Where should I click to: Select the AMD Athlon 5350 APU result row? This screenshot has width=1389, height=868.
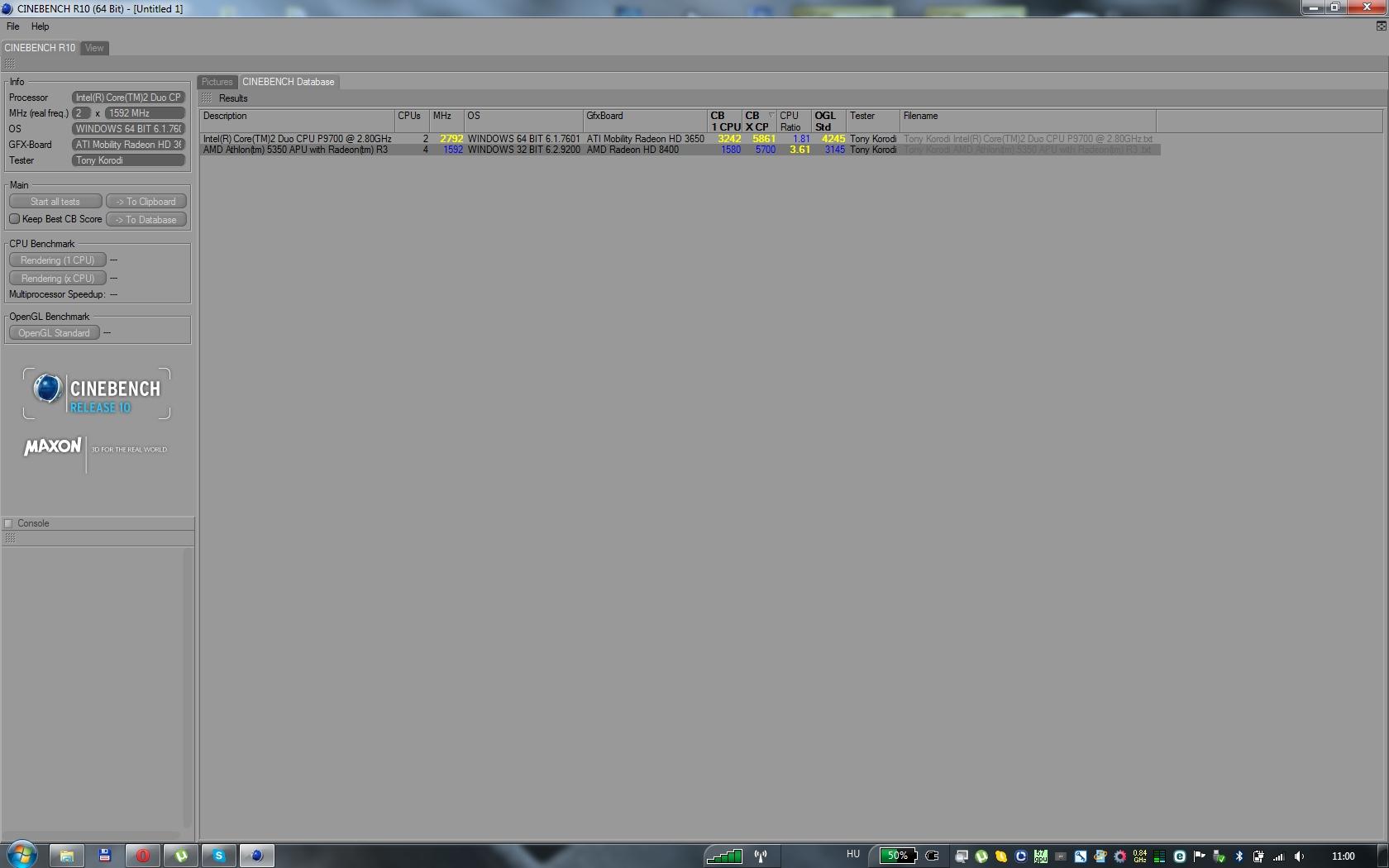tap(680, 150)
